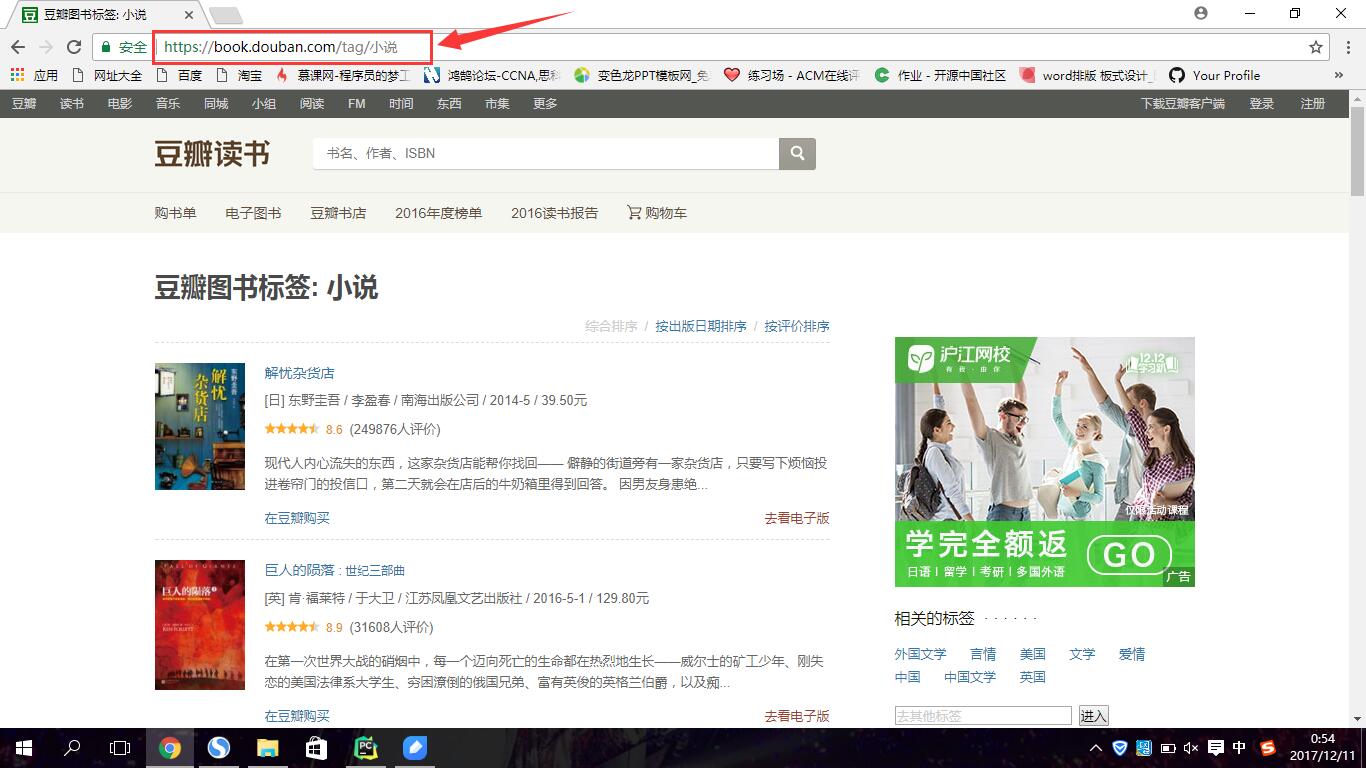Click the 中国文学 related tag
This screenshot has height=768, width=1366.
tap(970, 677)
